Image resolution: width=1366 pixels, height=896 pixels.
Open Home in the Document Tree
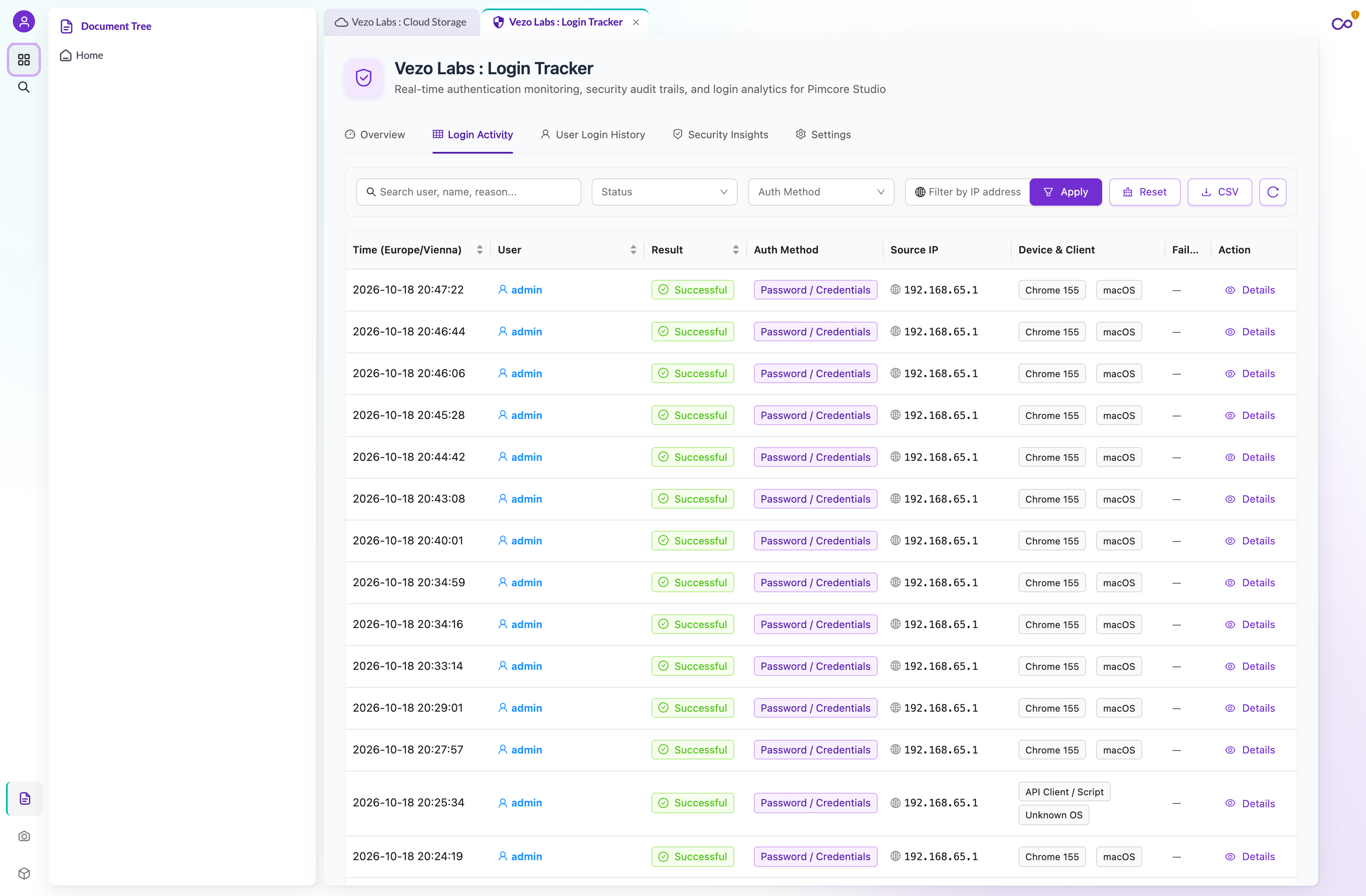click(x=82, y=55)
